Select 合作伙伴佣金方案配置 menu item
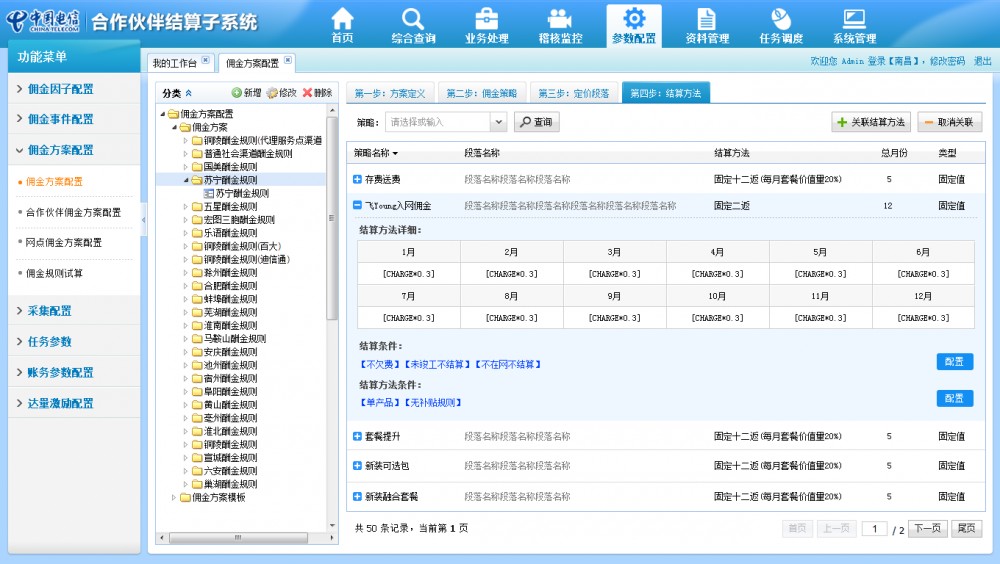Screen dimensions: 1000x564 (73, 212)
